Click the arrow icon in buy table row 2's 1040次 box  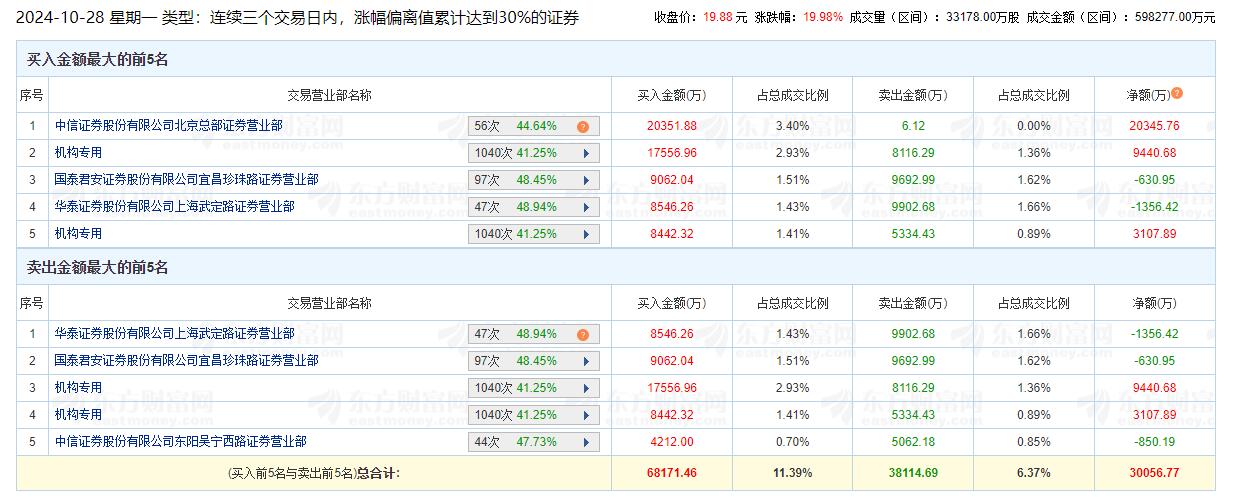point(584,154)
